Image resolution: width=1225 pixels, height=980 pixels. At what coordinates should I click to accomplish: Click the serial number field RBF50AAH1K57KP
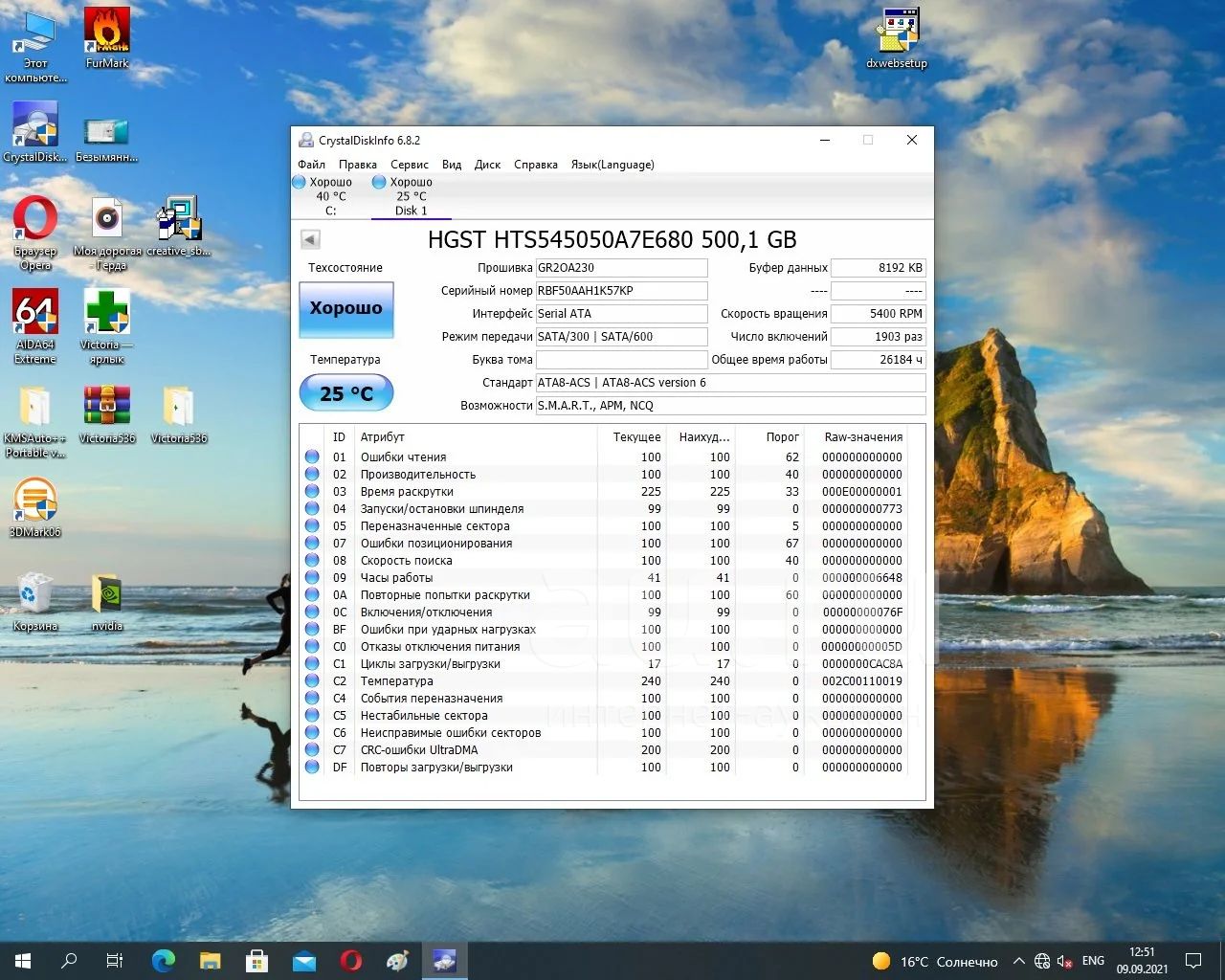(621, 291)
